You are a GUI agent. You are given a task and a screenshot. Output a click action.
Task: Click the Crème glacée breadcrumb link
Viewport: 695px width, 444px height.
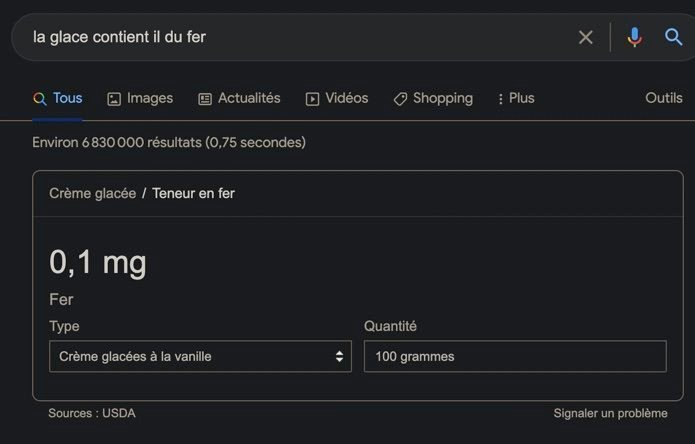coord(93,193)
